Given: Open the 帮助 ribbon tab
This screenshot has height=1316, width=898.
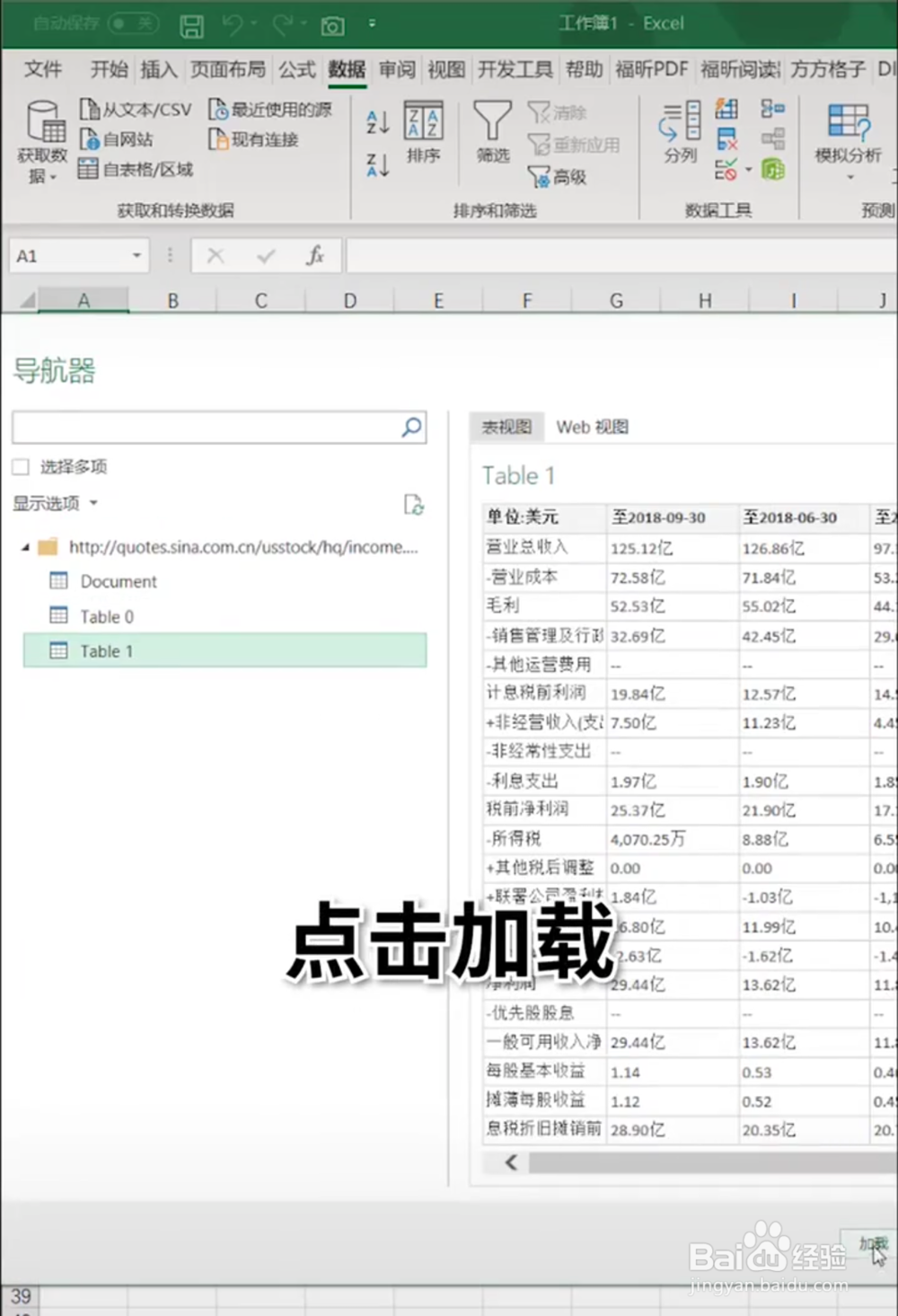Looking at the screenshot, I should click(x=584, y=69).
